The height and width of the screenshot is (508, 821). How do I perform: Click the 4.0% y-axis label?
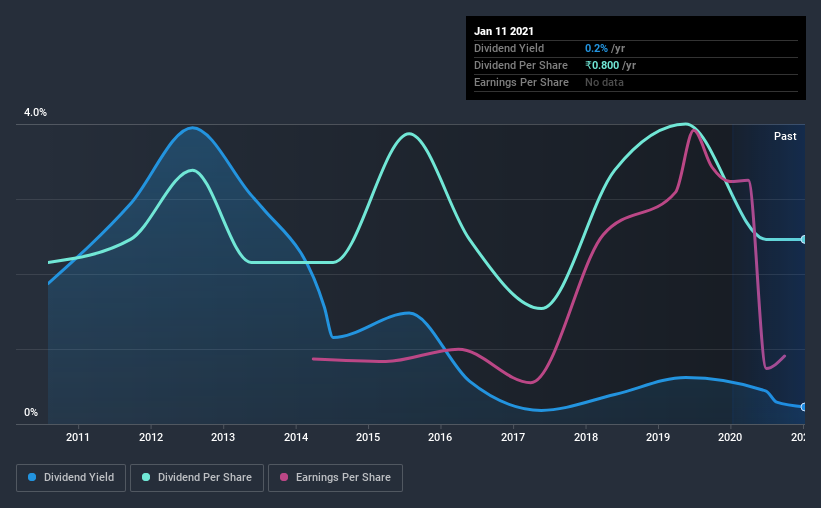[x=35, y=113]
